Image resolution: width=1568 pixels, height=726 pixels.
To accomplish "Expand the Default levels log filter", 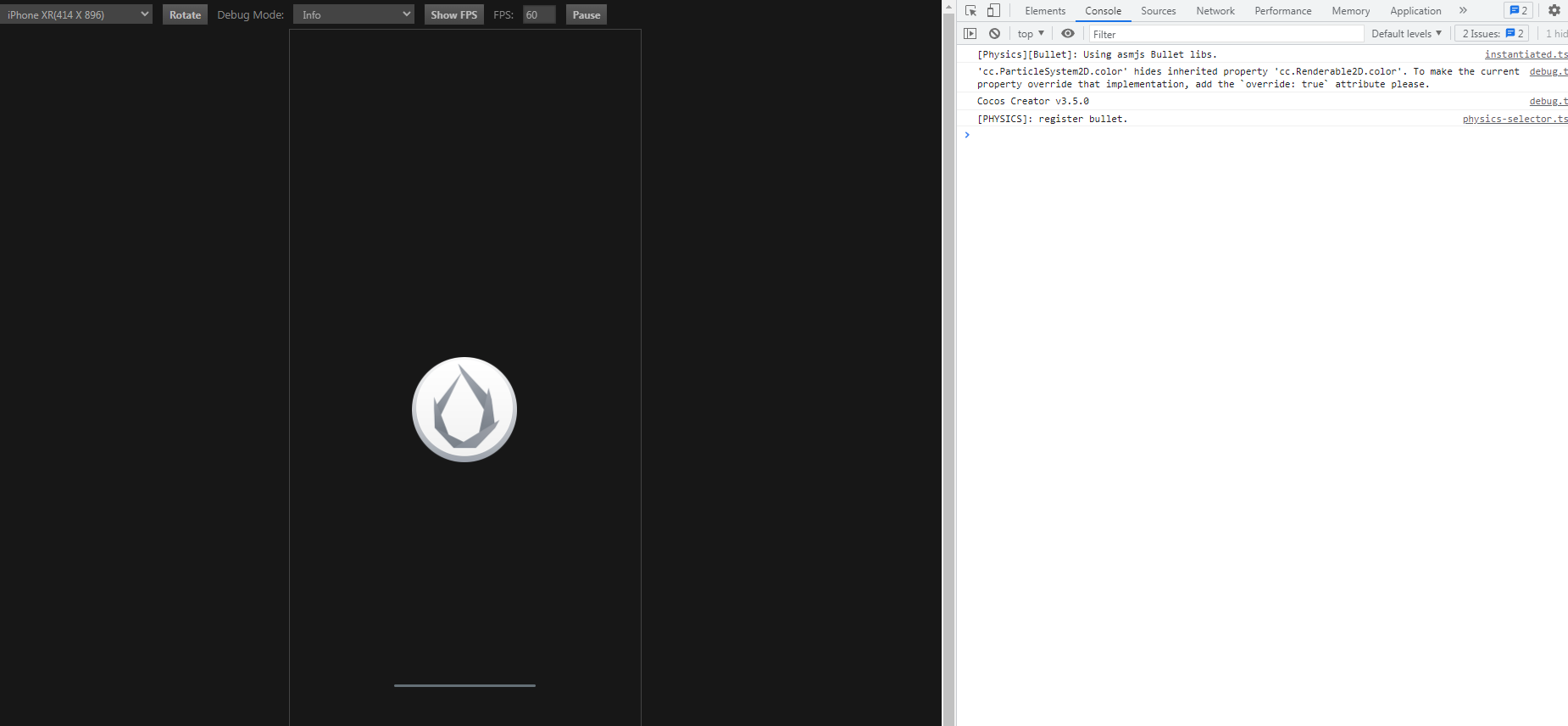I will pyautogui.click(x=1406, y=34).
